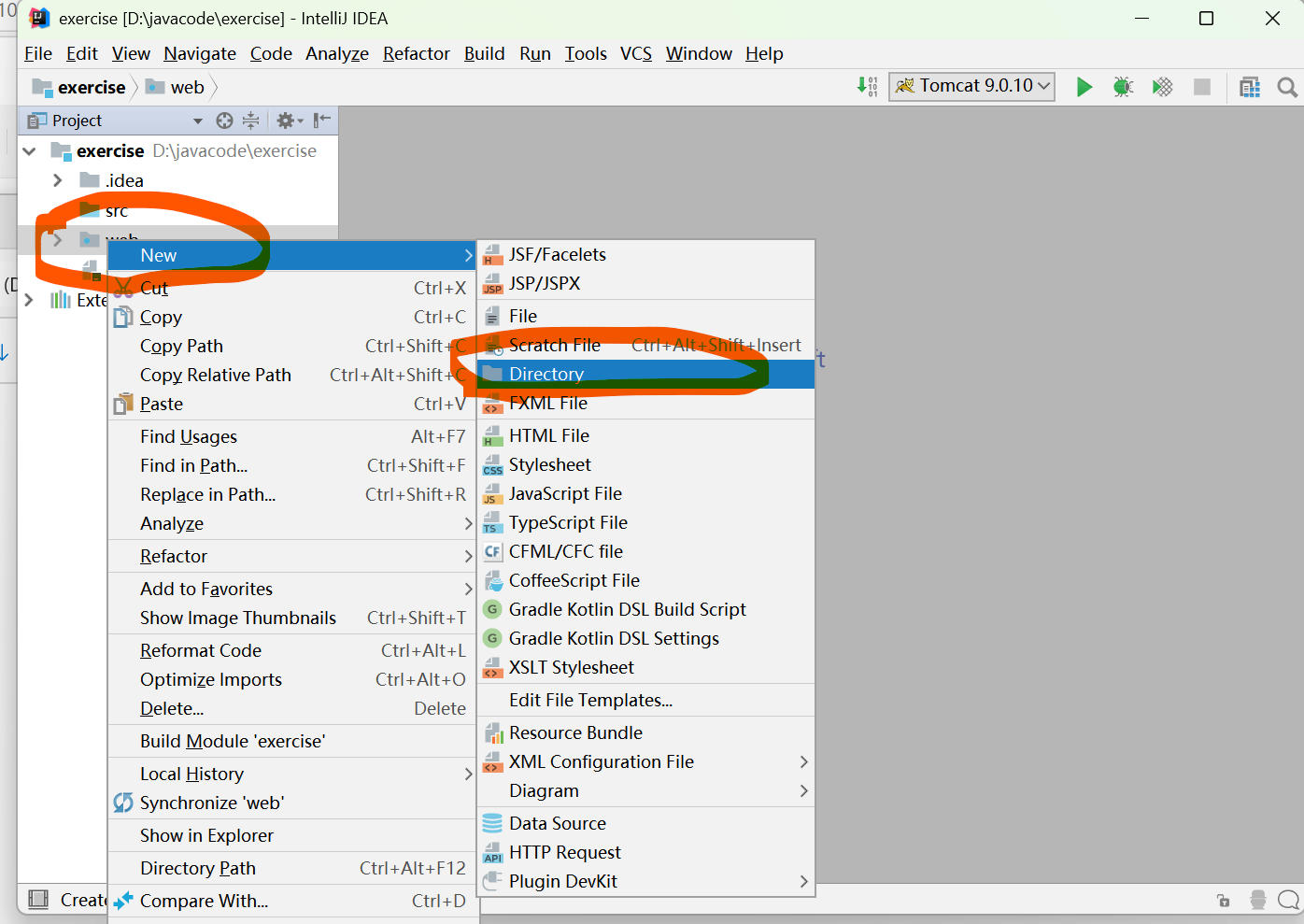Open Local History submenu

(292, 774)
